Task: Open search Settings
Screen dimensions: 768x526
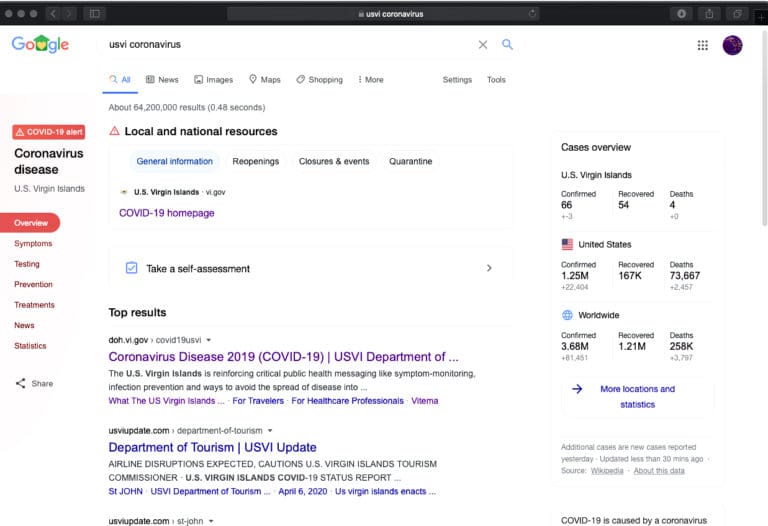Action: pyautogui.click(x=457, y=79)
